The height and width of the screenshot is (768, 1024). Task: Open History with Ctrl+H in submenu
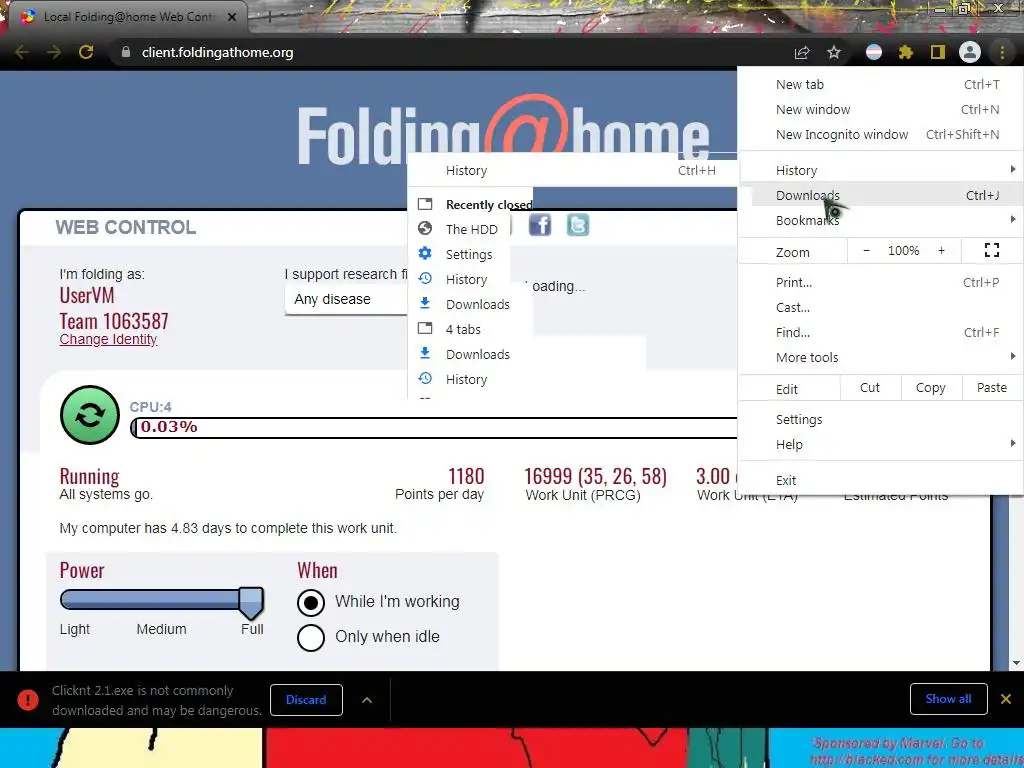point(572,170)
